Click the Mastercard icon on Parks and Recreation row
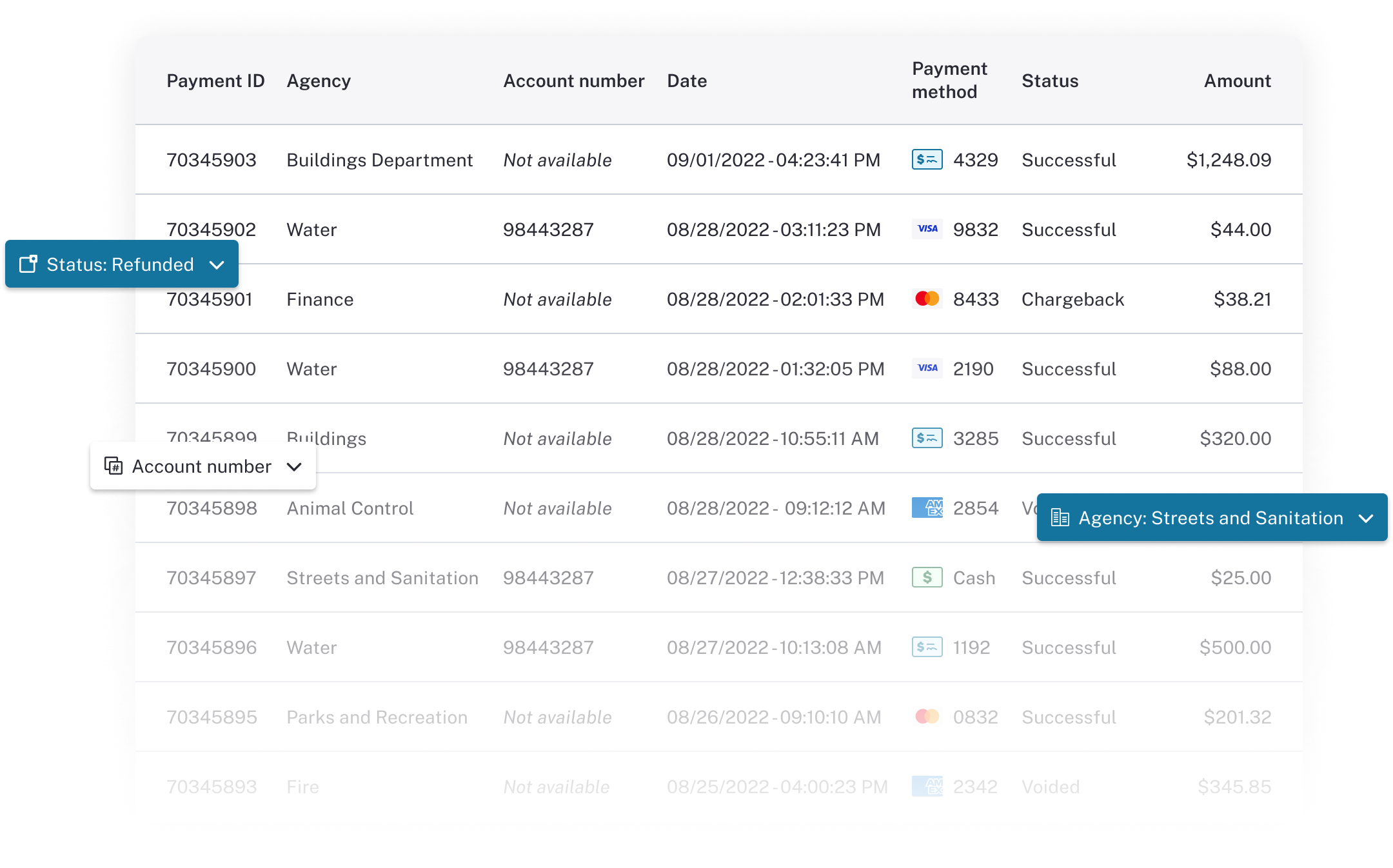 click(927, 717)
